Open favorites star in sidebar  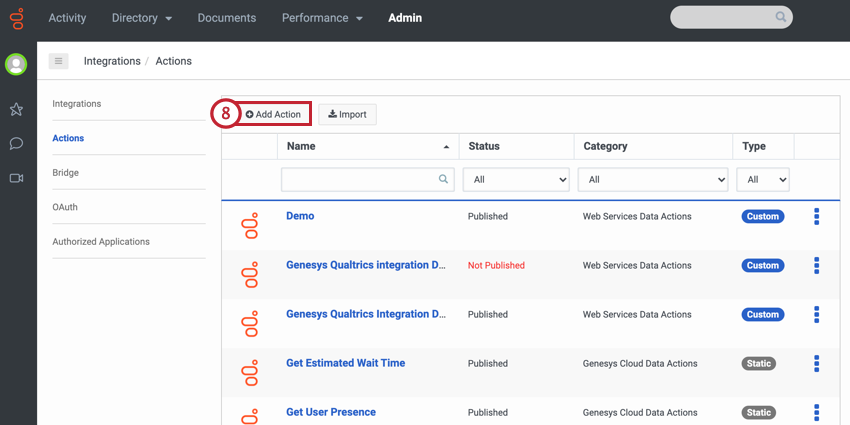pos(16,109)
